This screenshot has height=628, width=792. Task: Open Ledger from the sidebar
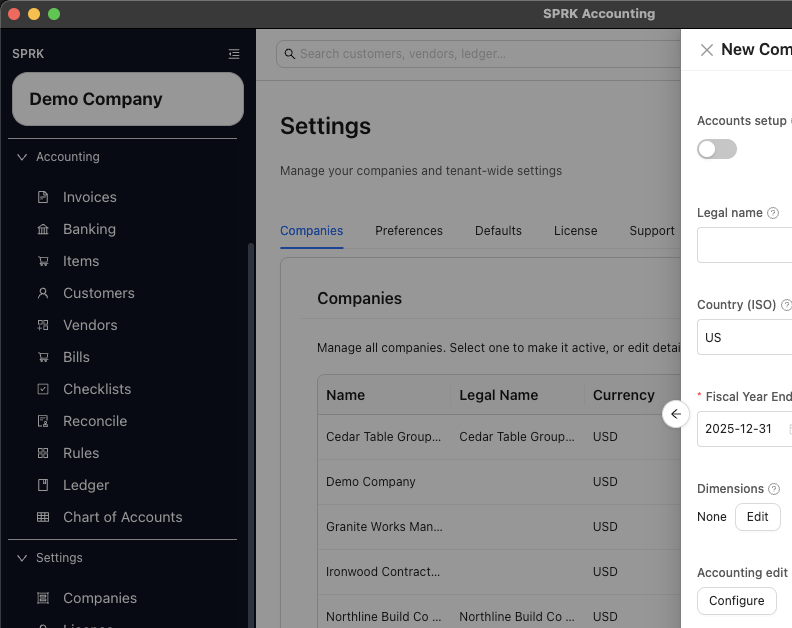[x=86, y=485]
